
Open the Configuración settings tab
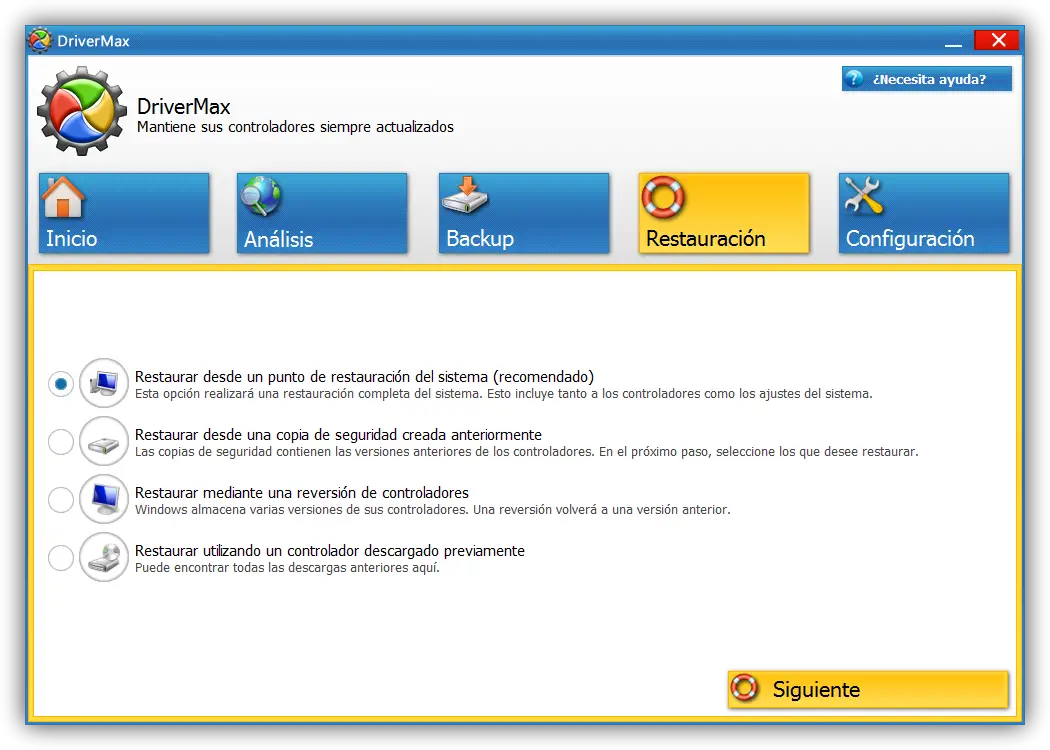point(923,213)
